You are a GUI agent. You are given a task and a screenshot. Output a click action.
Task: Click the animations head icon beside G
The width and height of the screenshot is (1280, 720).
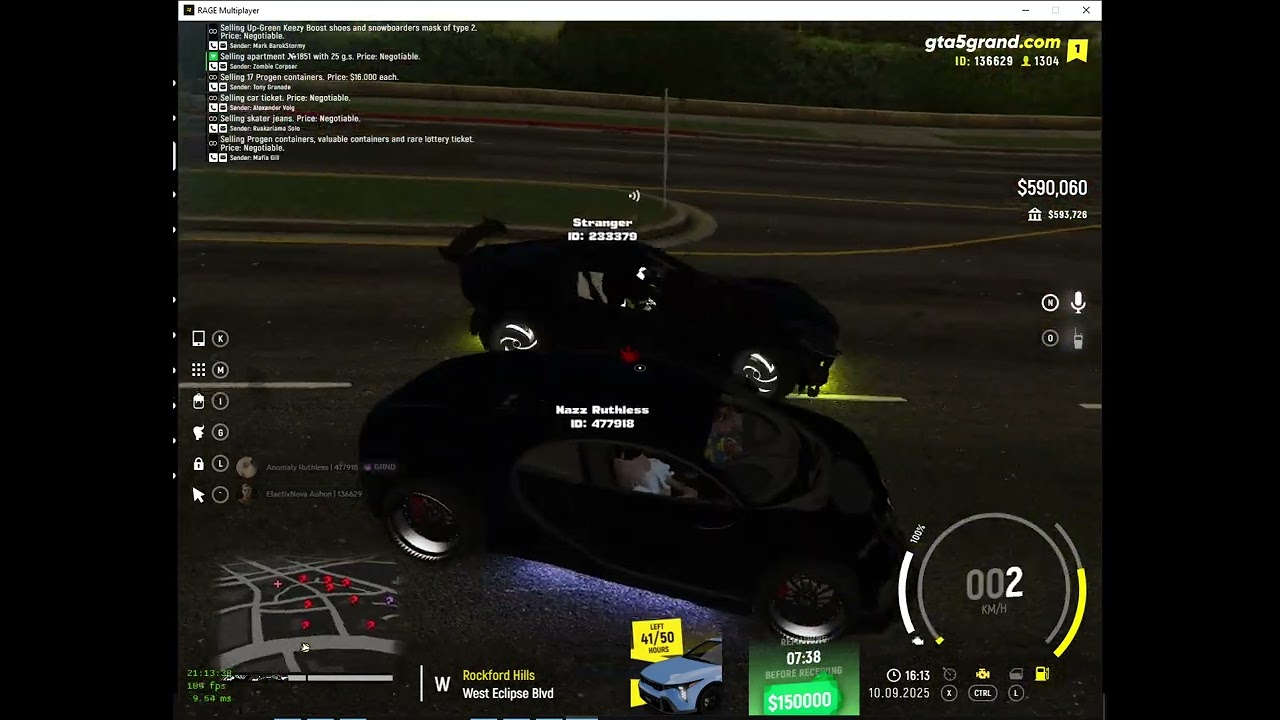[198, 432]
